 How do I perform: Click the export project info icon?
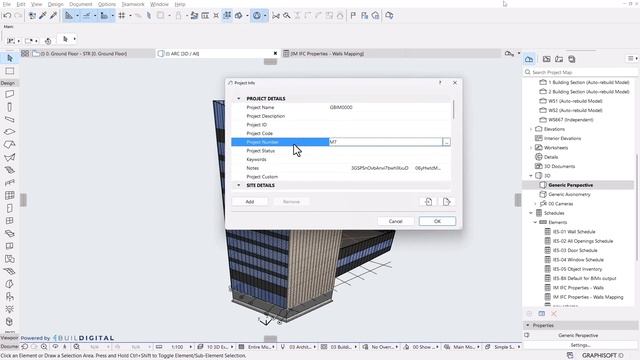(446, 202)
